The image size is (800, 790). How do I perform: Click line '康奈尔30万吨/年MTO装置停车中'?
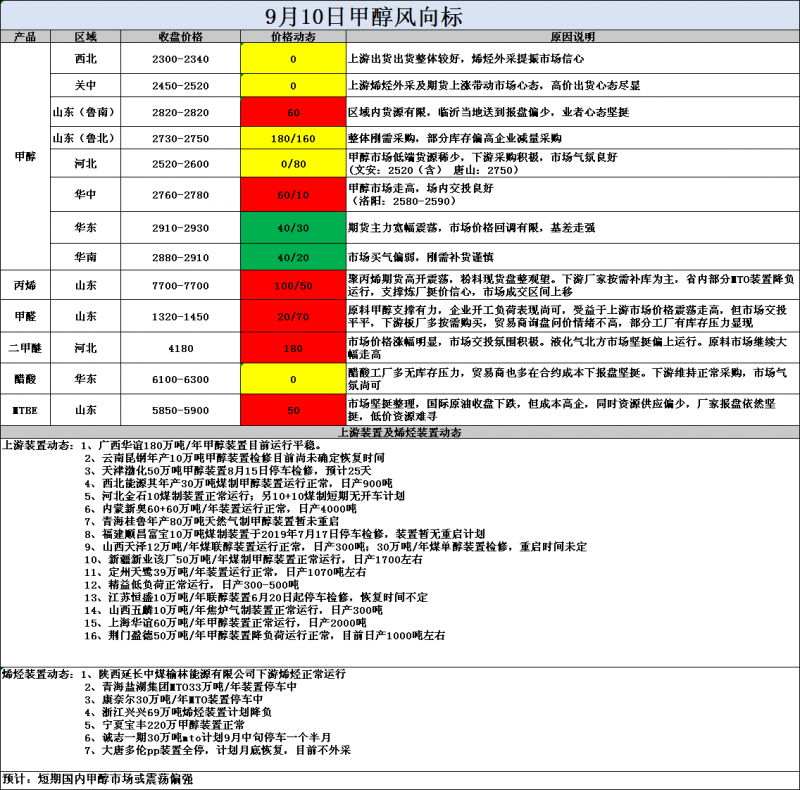[x=182, y=699]
